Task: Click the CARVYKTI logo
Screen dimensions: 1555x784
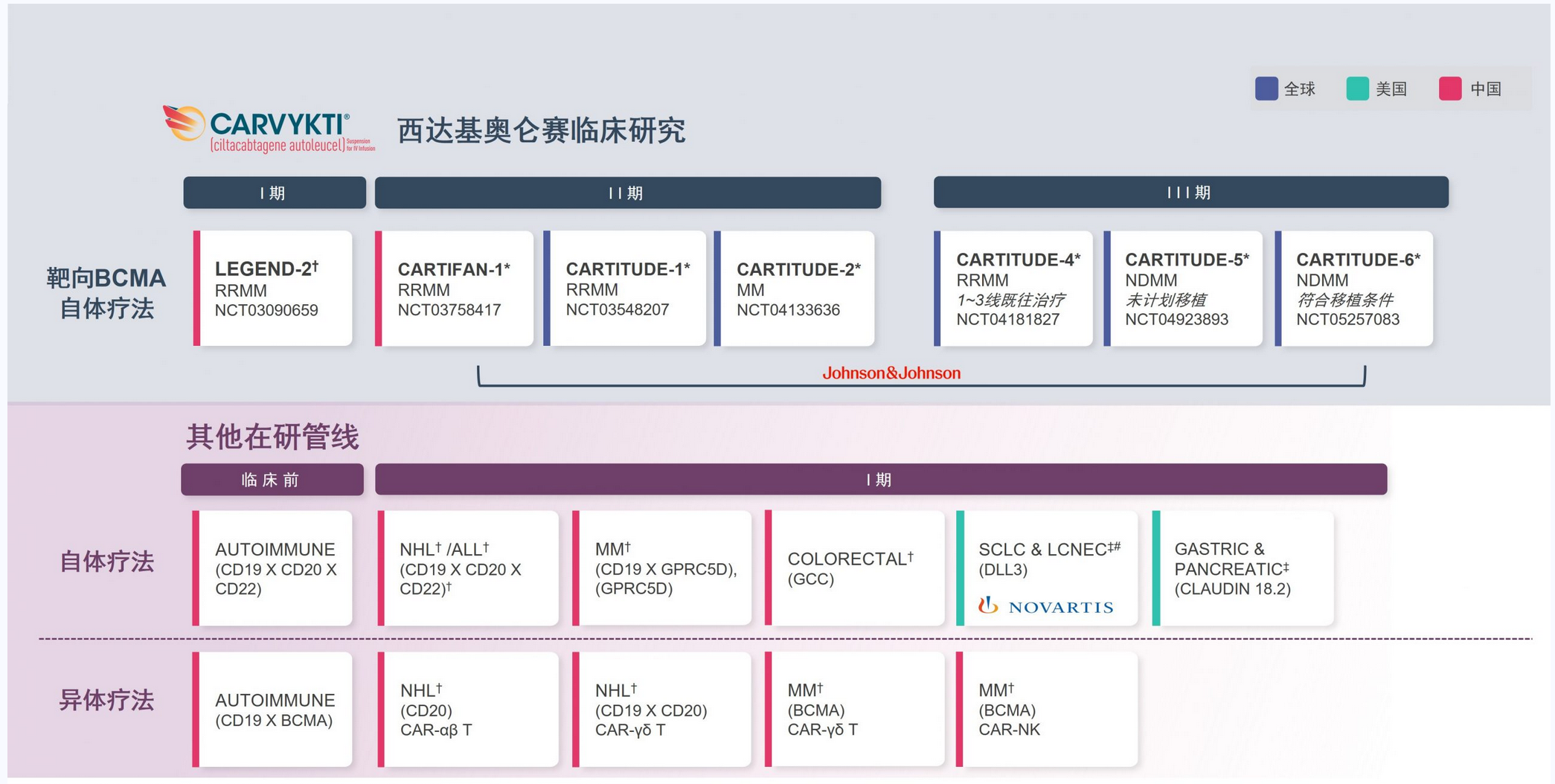Action: click(269, 129)
